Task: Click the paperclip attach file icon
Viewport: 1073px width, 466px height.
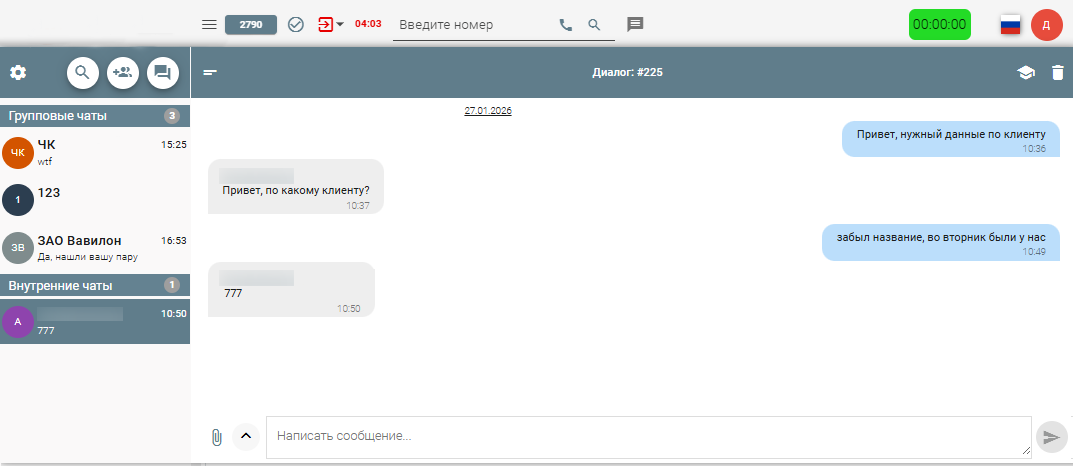Action: point(216,437)
